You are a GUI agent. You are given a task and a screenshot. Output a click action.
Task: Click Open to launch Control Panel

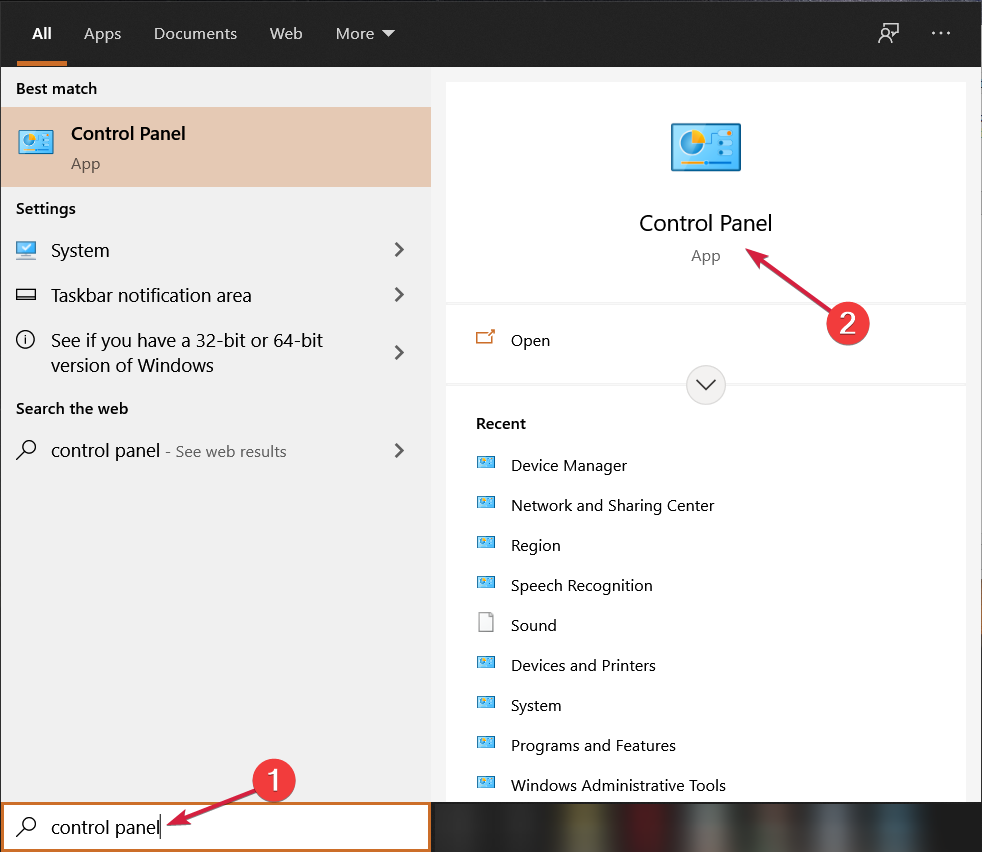pos(529,340)
